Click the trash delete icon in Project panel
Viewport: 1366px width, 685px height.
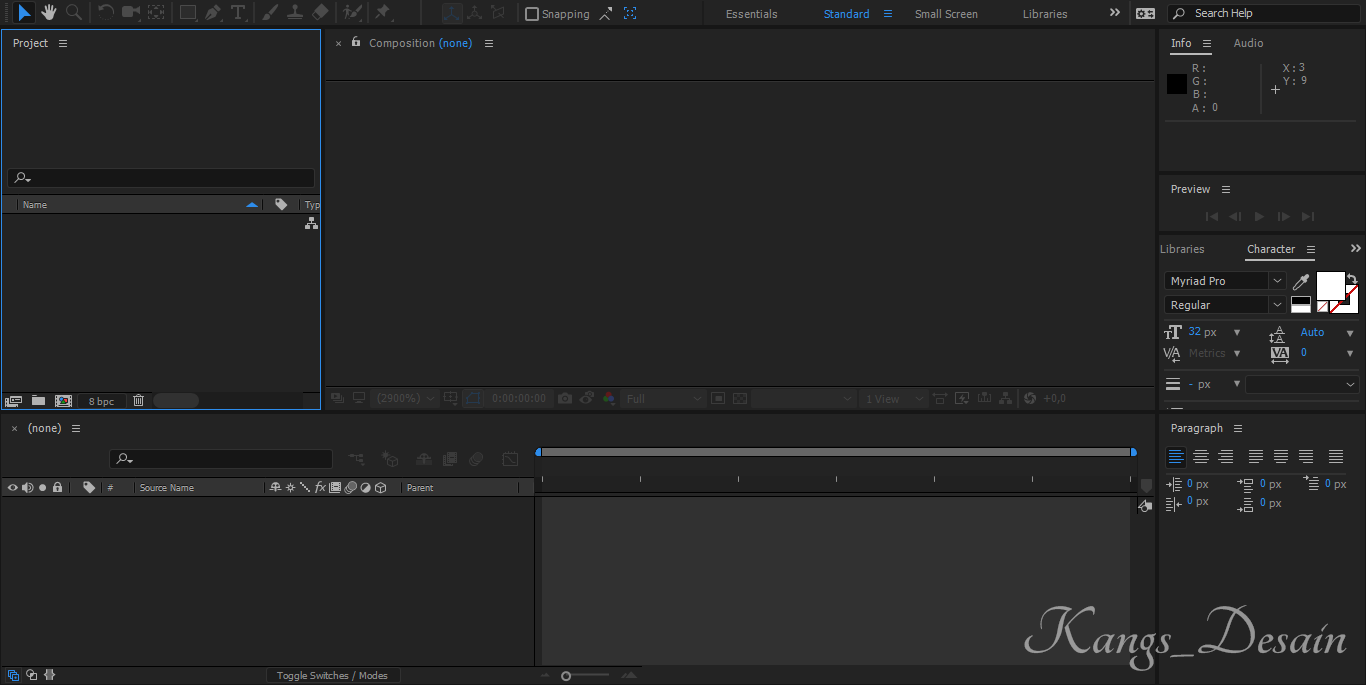[x=139, y=401]
